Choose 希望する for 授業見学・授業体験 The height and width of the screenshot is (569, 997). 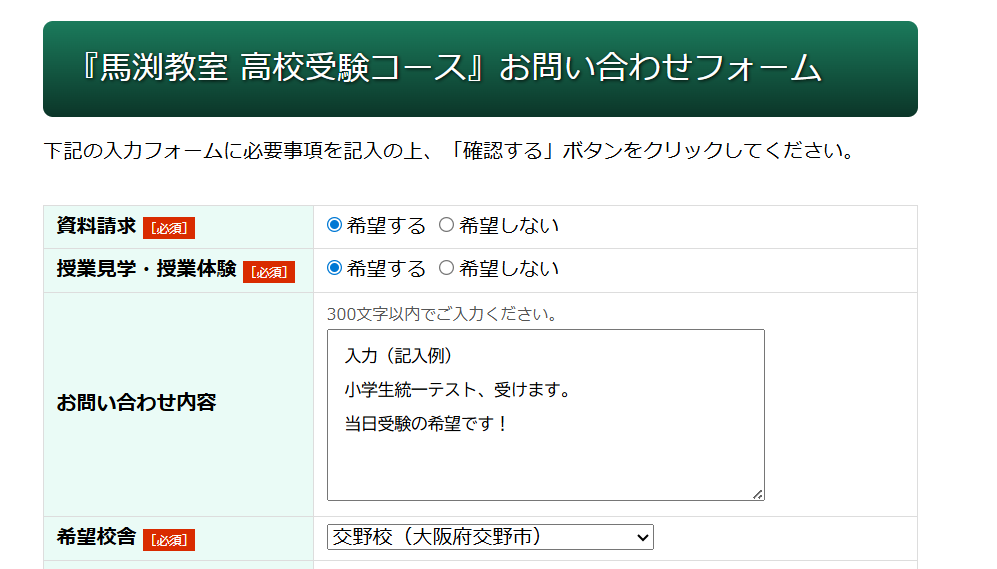pyautogui.click(x=335, y=268)
